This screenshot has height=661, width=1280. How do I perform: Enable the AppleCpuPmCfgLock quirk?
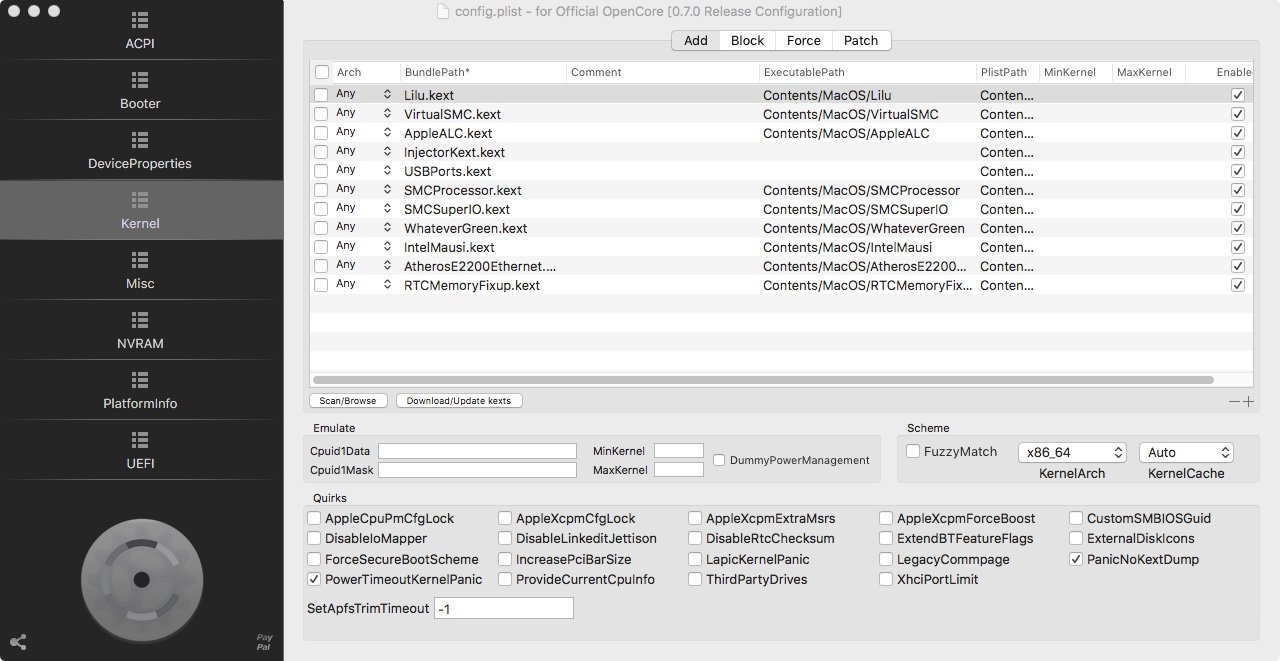click(x=315, y=518)
